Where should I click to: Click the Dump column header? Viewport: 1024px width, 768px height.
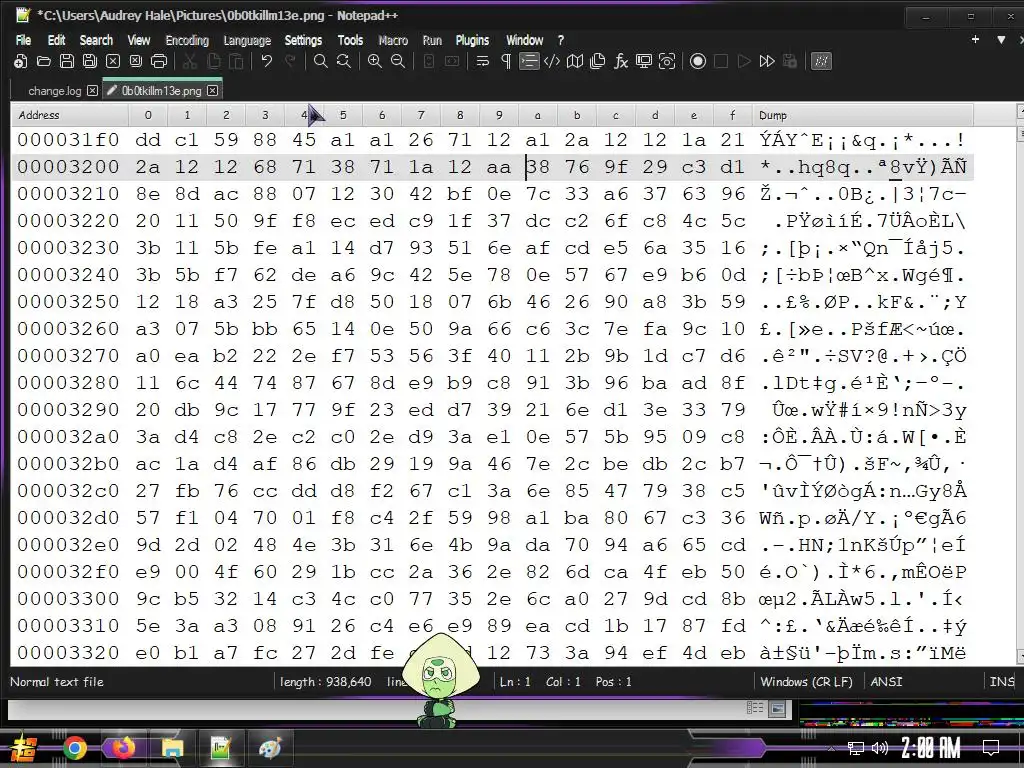click(862, 115)
